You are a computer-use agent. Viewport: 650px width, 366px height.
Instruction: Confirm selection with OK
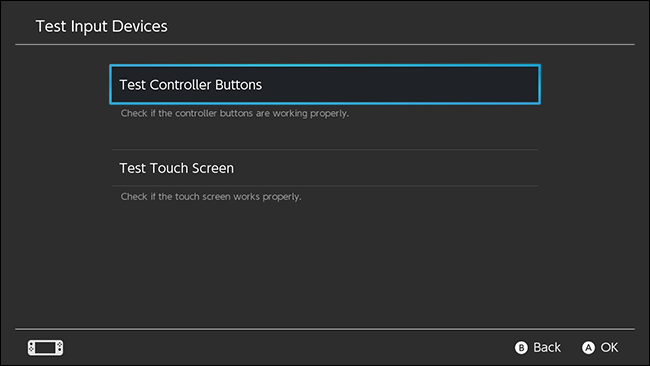pos(600,347)
